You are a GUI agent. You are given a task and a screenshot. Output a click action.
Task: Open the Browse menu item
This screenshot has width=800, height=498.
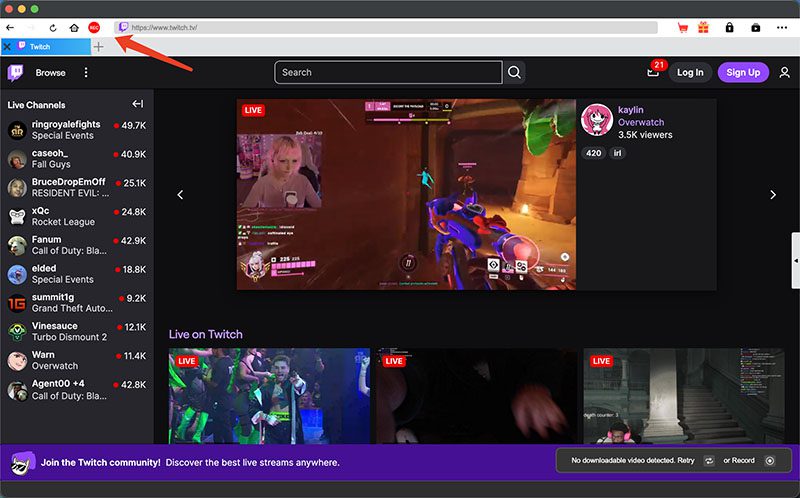pos(50,73)
